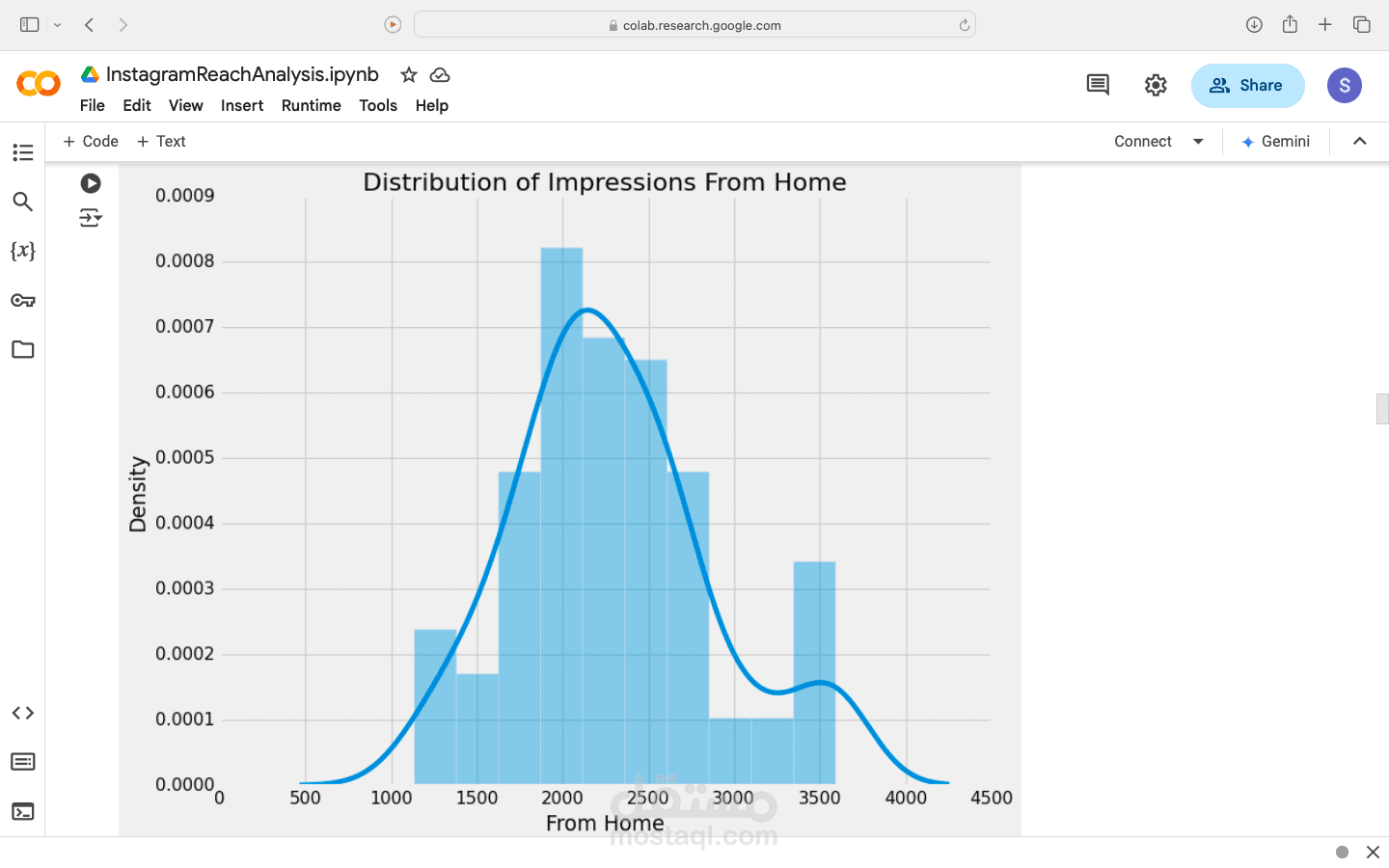
Task: Open the View menu
Action: [x=186, y=105]
